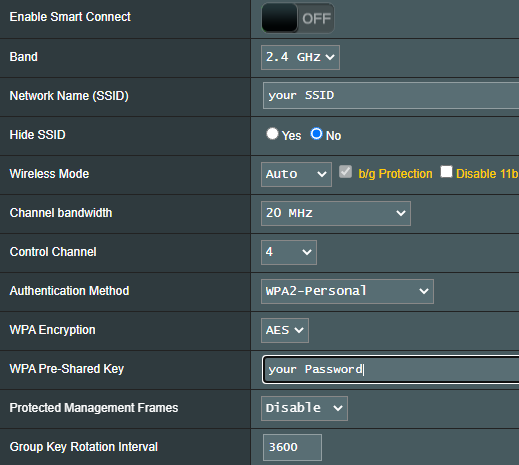
Task: Click the Group Key Rotation Interval field
Action: (292, 447)
